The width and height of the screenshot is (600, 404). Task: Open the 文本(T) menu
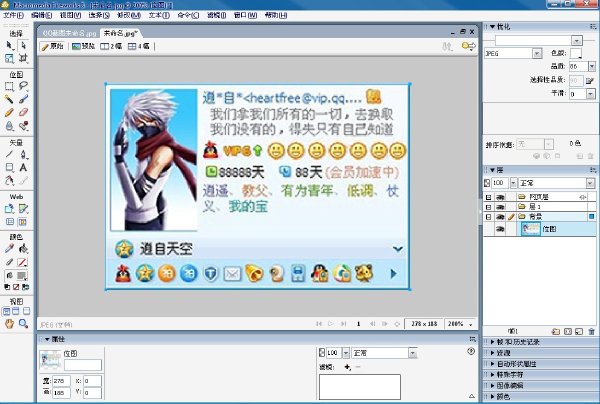159,15
